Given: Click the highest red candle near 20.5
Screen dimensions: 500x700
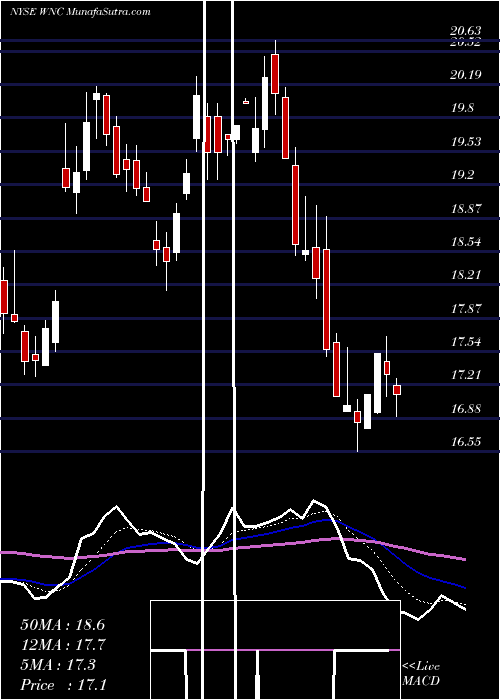Looking at the screenshot, I should [x=275, y=74].
